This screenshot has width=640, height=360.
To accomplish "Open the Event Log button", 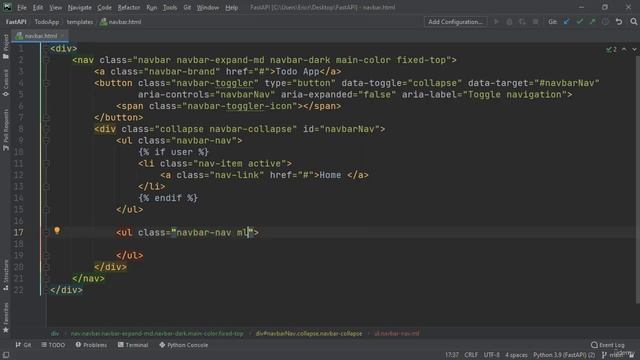I will [608, 345].
